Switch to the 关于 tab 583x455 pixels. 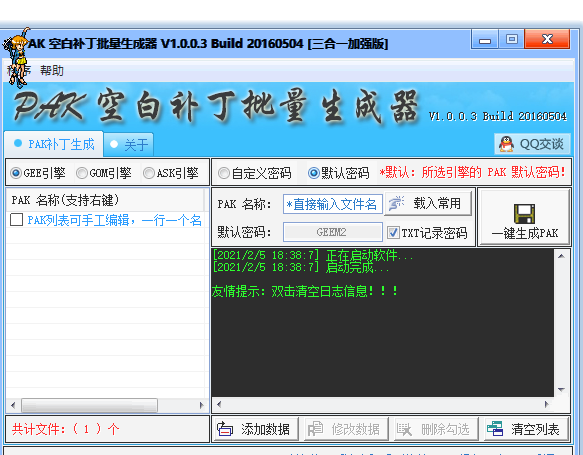pyautogui.click(x=129, y=144)
